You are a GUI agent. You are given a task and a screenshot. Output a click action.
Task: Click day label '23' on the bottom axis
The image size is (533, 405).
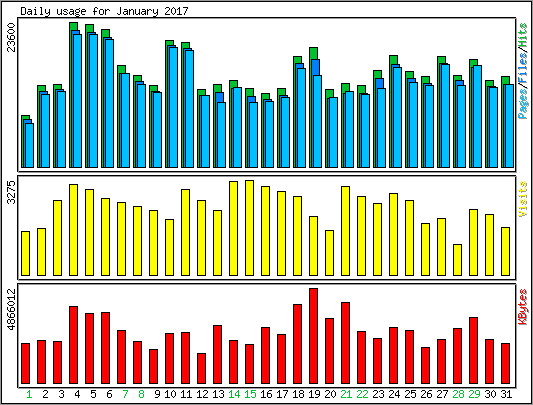378,394
